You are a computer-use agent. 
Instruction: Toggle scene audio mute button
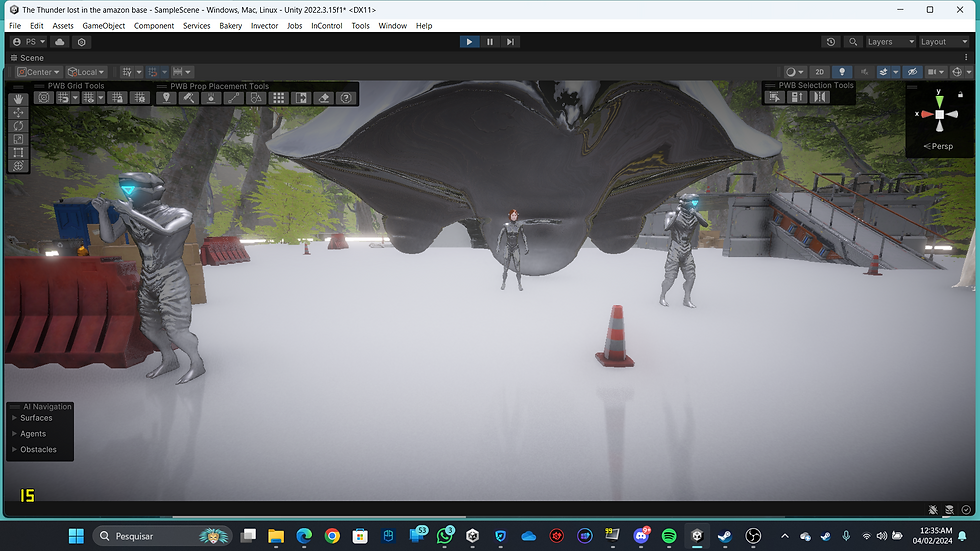(864, 72)
